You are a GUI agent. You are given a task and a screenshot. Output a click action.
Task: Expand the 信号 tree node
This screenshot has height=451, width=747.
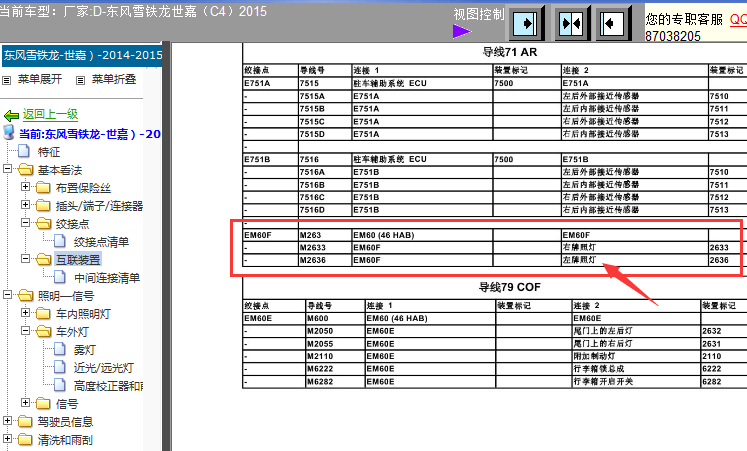click(x=25, y=403)
